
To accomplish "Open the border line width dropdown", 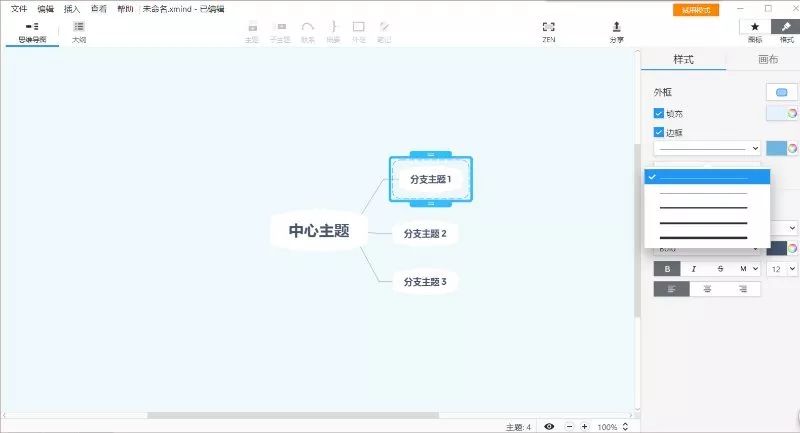I will click(x=707, y=148).
